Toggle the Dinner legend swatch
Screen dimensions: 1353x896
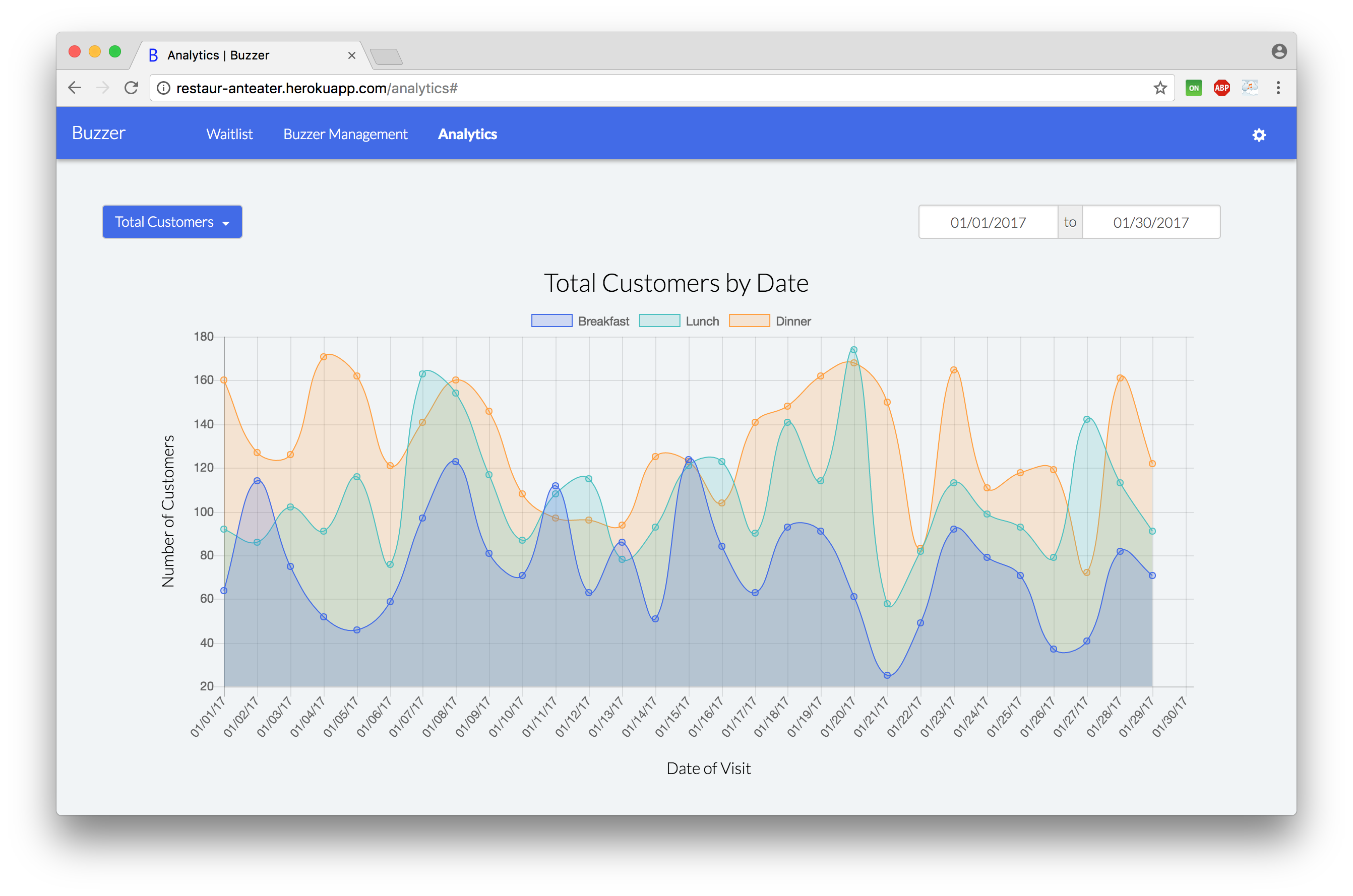pyautogui.click(x=750, y=321)
